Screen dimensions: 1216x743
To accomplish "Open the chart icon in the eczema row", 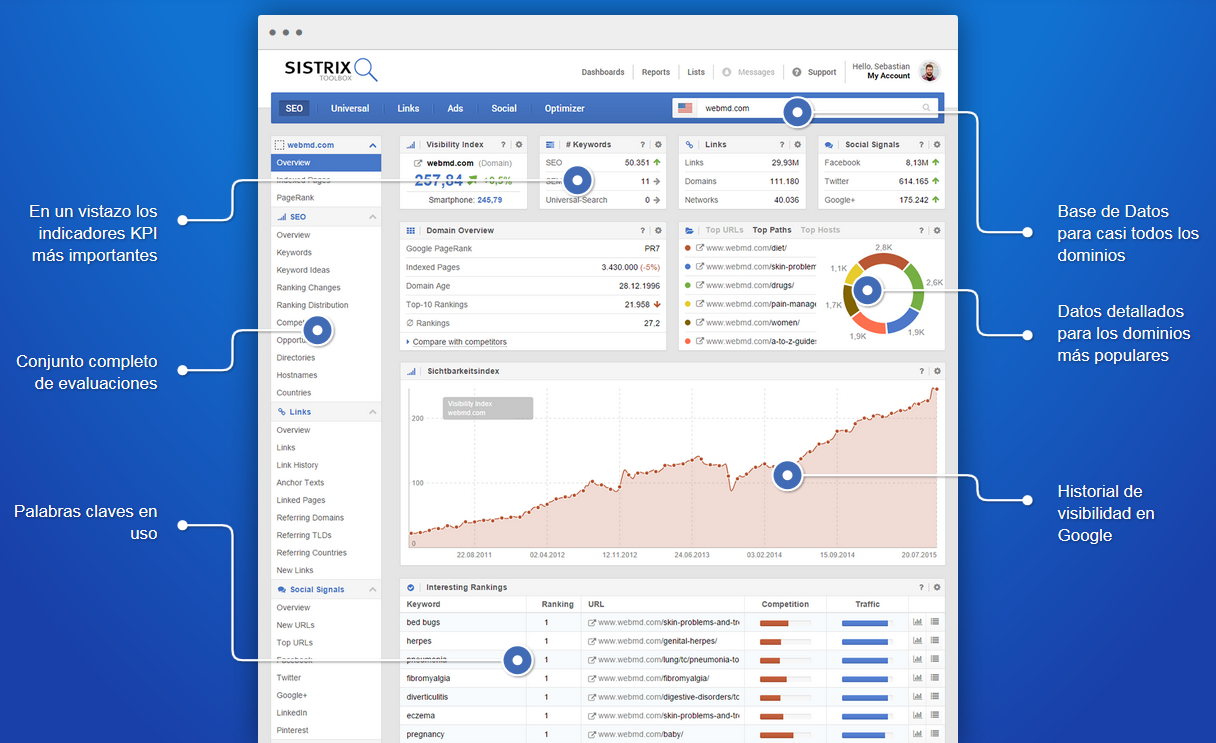I will [x=918, y=716].
